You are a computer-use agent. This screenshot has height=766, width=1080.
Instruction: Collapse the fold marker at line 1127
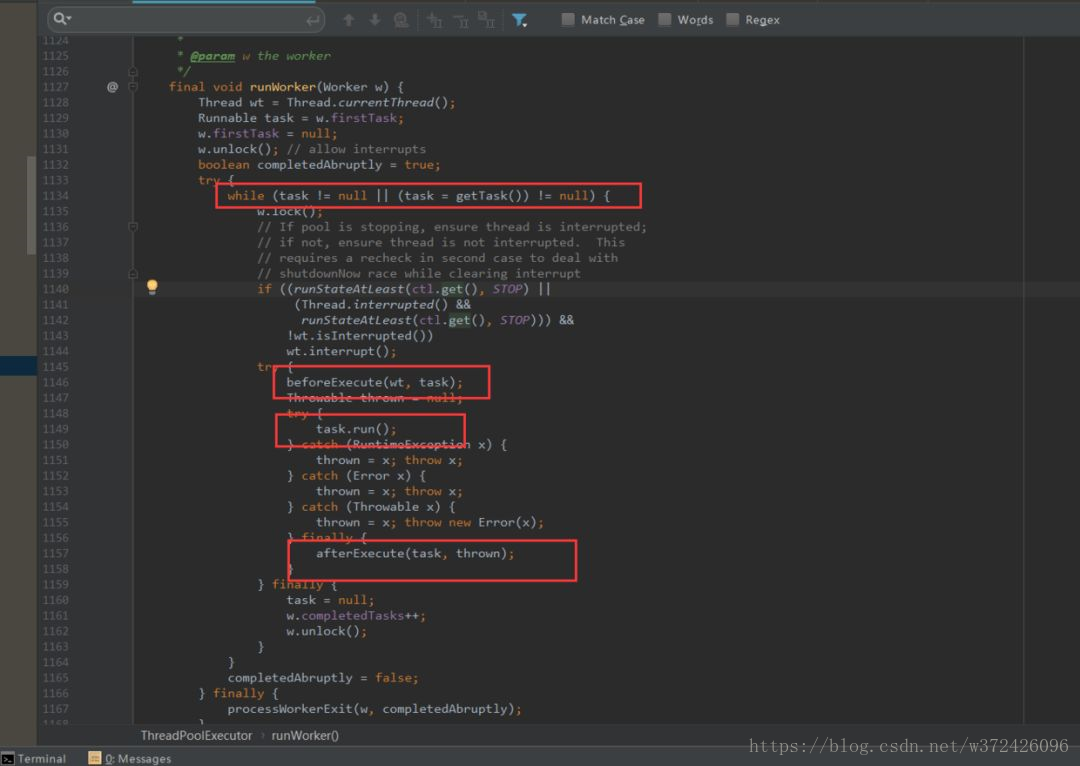(133, 87)
